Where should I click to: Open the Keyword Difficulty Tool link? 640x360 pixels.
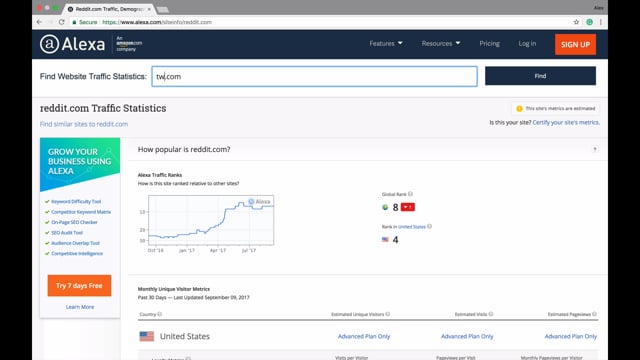click(x=76, y=202)
